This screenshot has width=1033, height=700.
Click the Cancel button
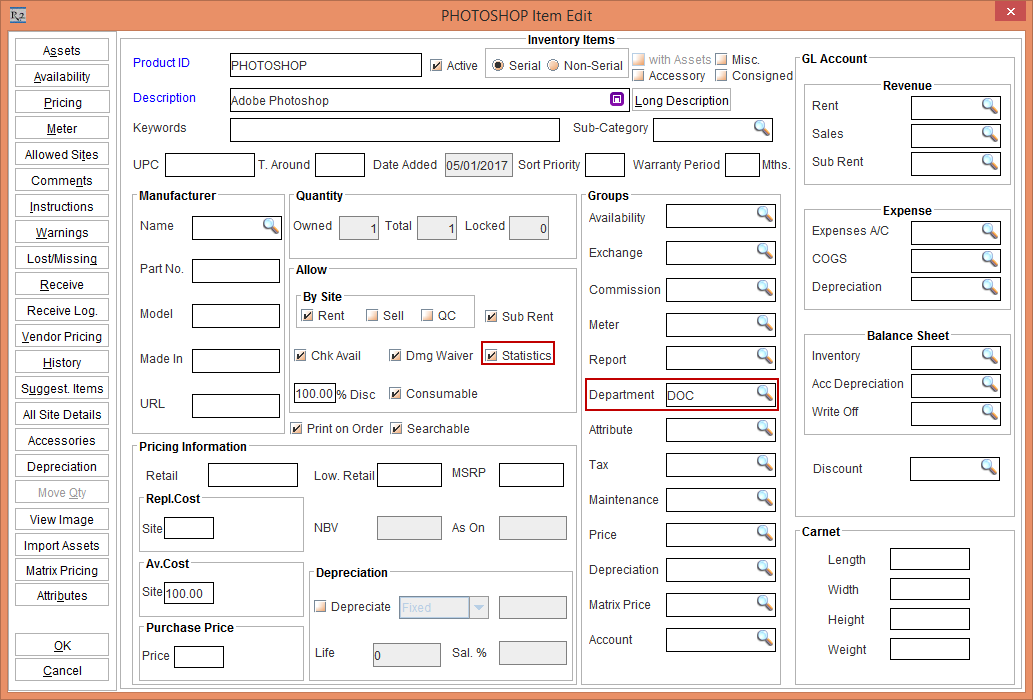62,670
